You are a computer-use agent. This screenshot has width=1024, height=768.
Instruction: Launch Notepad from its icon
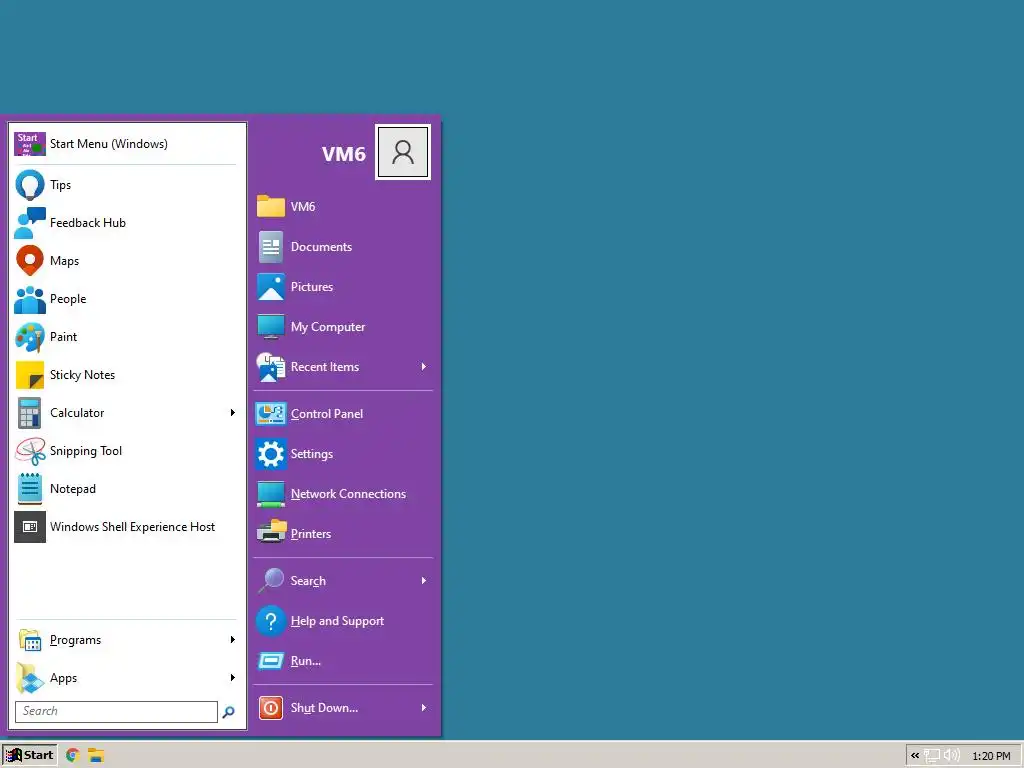coord(30,488)
